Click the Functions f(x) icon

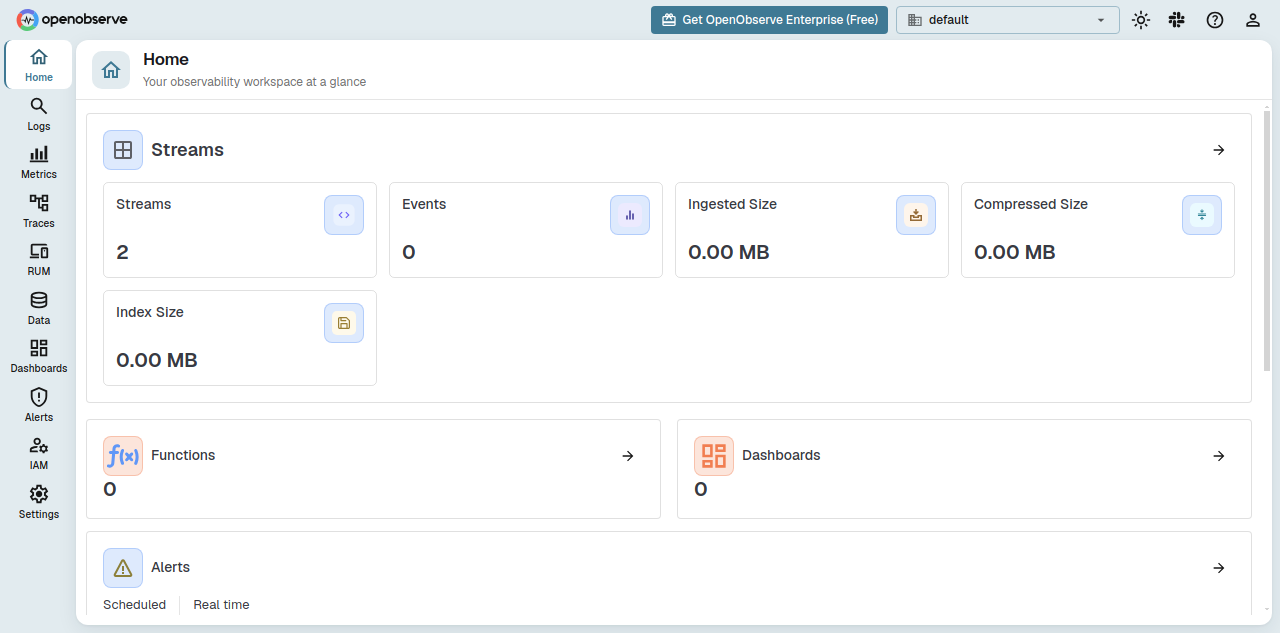(x=123, y=456)
